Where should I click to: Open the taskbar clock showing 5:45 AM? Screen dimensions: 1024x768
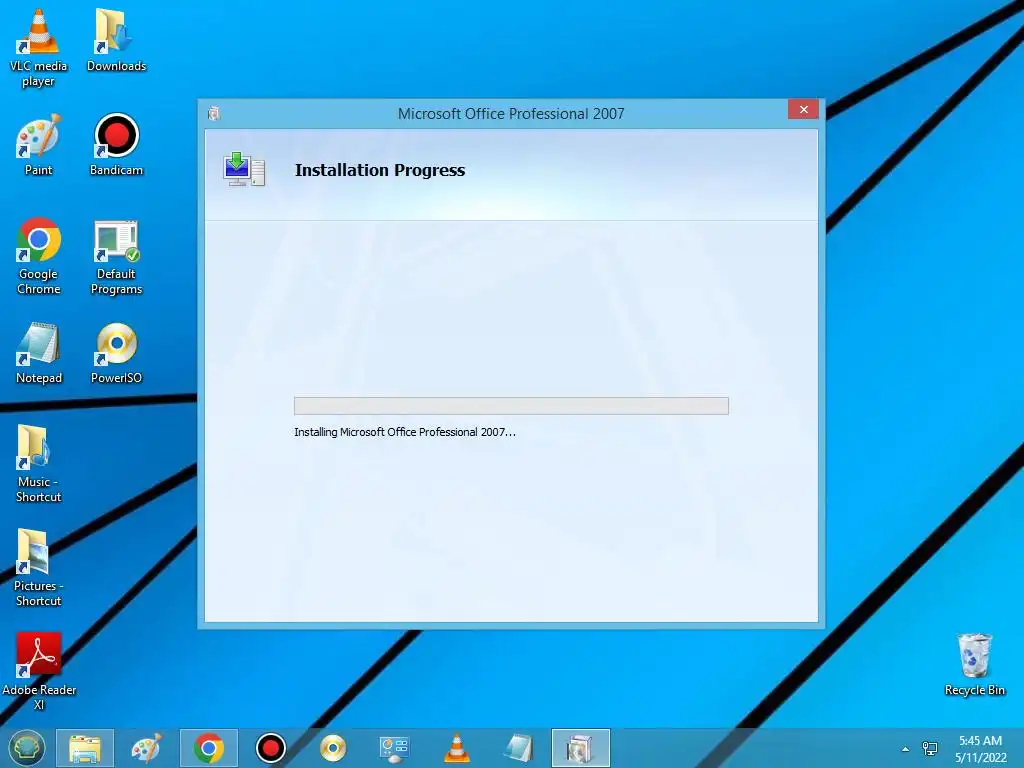pyautogui.click(x=980, y=749)
